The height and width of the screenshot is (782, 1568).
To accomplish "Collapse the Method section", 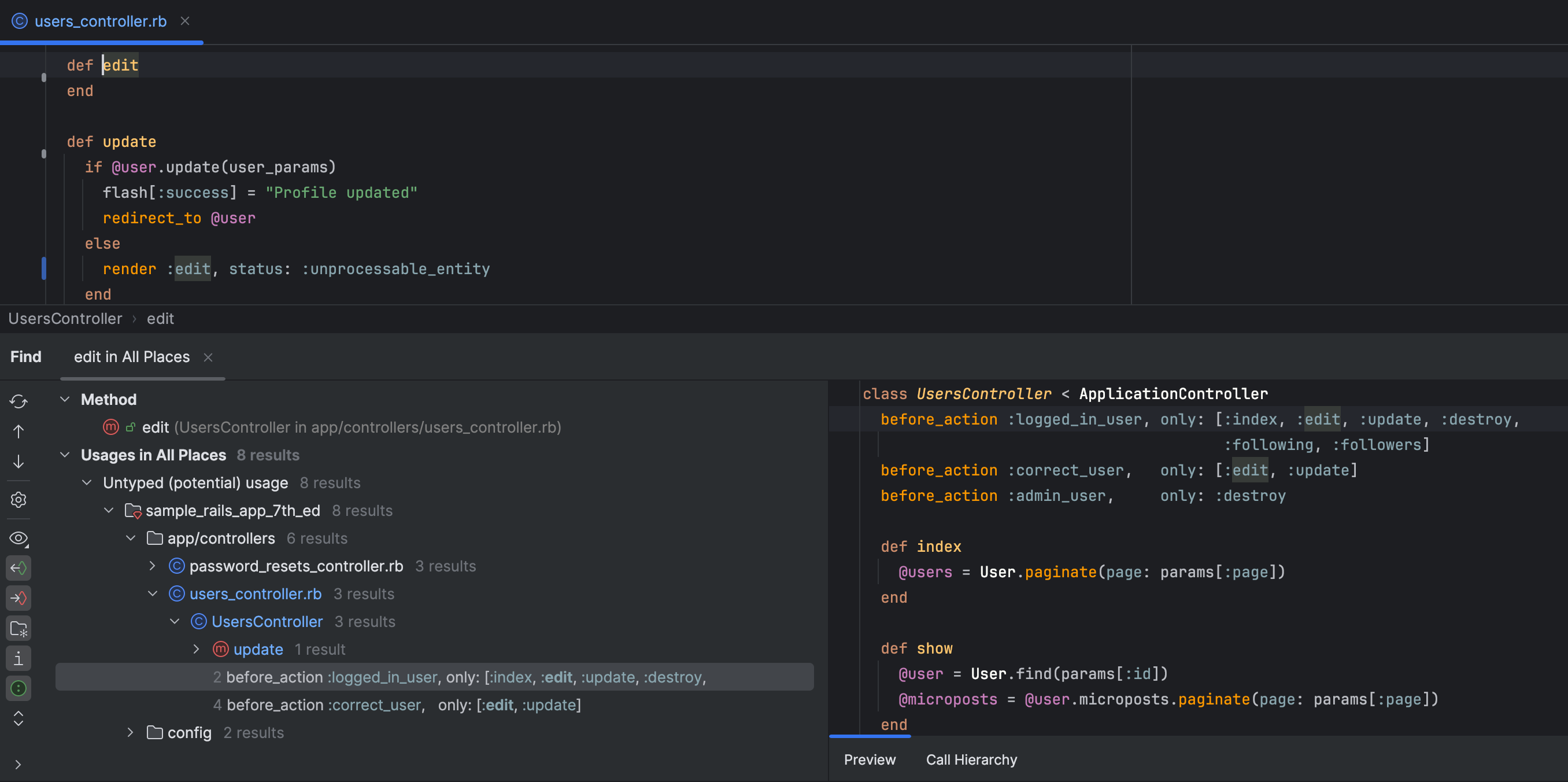I will point(65,399).
